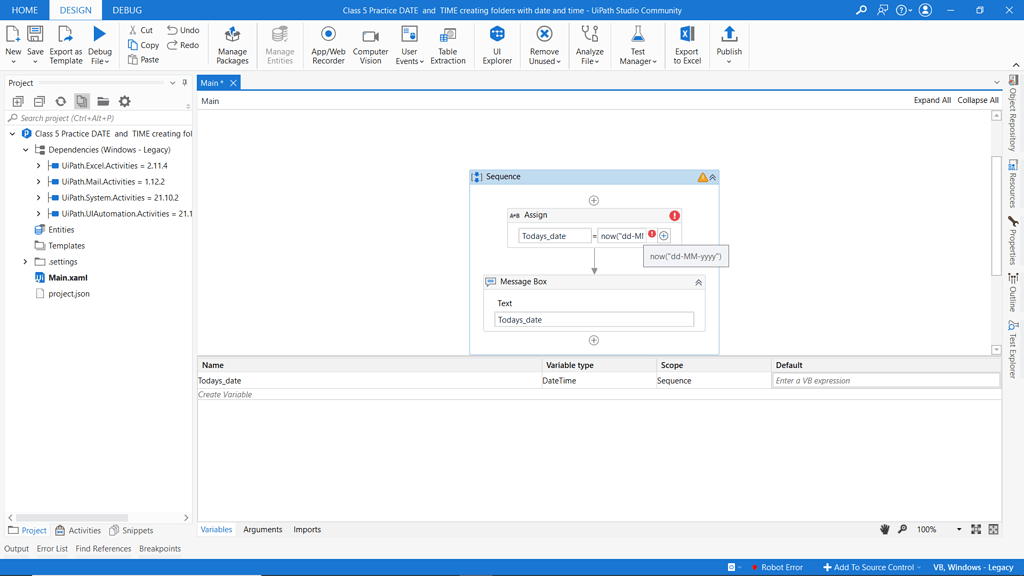
Task: Open the Arguments tab
Action: pos(263,530)
